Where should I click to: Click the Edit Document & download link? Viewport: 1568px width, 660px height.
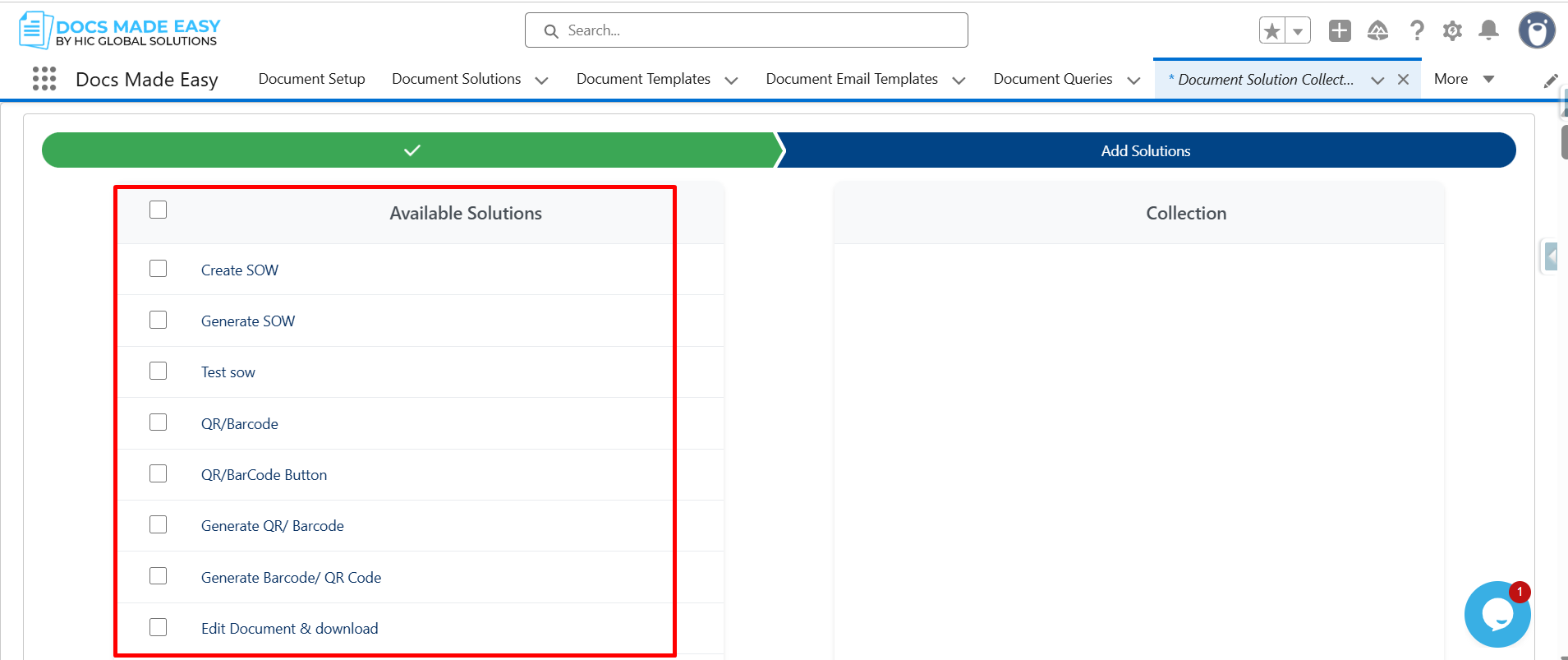click(x=290, y=629)
